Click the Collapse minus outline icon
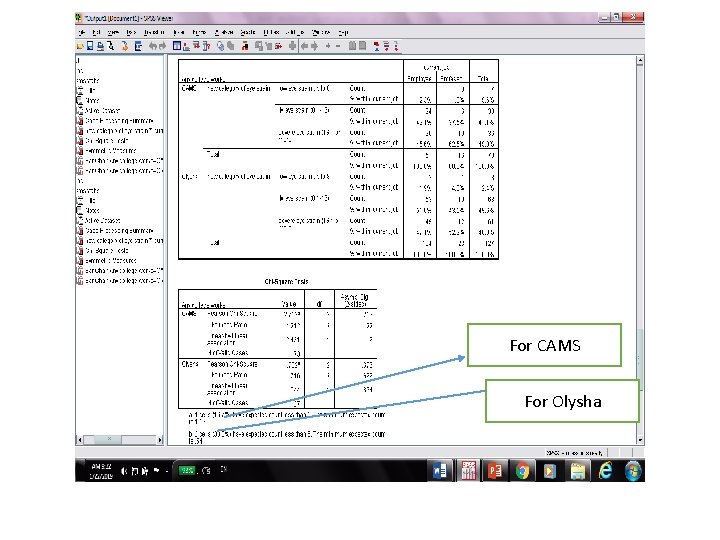This screenshot has height=540, width=720. [x=338, y=46]
